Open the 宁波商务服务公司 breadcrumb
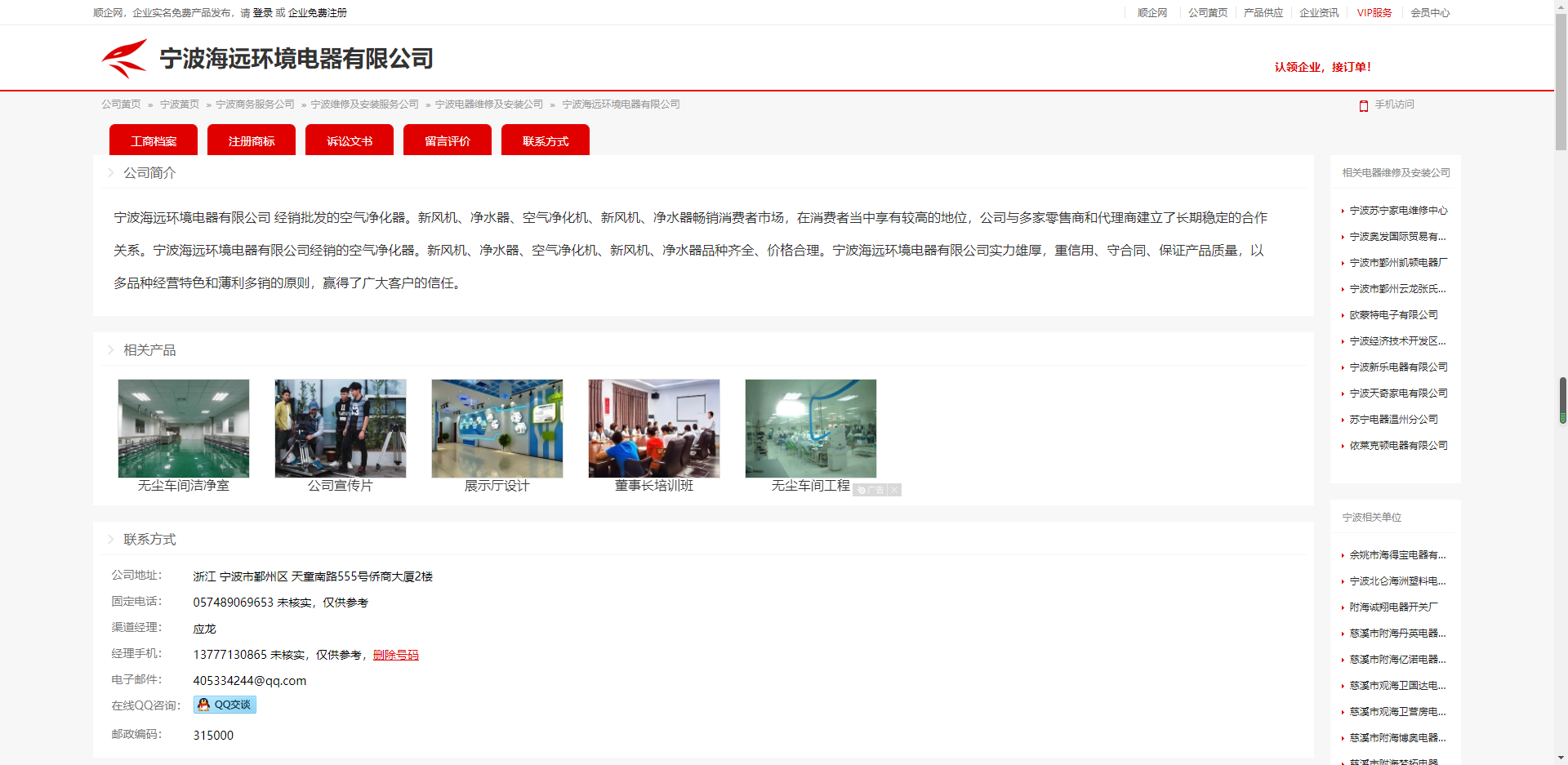The width and height of the screenshot is (1568, 765). pyautogui.click(x=255, y=105)
